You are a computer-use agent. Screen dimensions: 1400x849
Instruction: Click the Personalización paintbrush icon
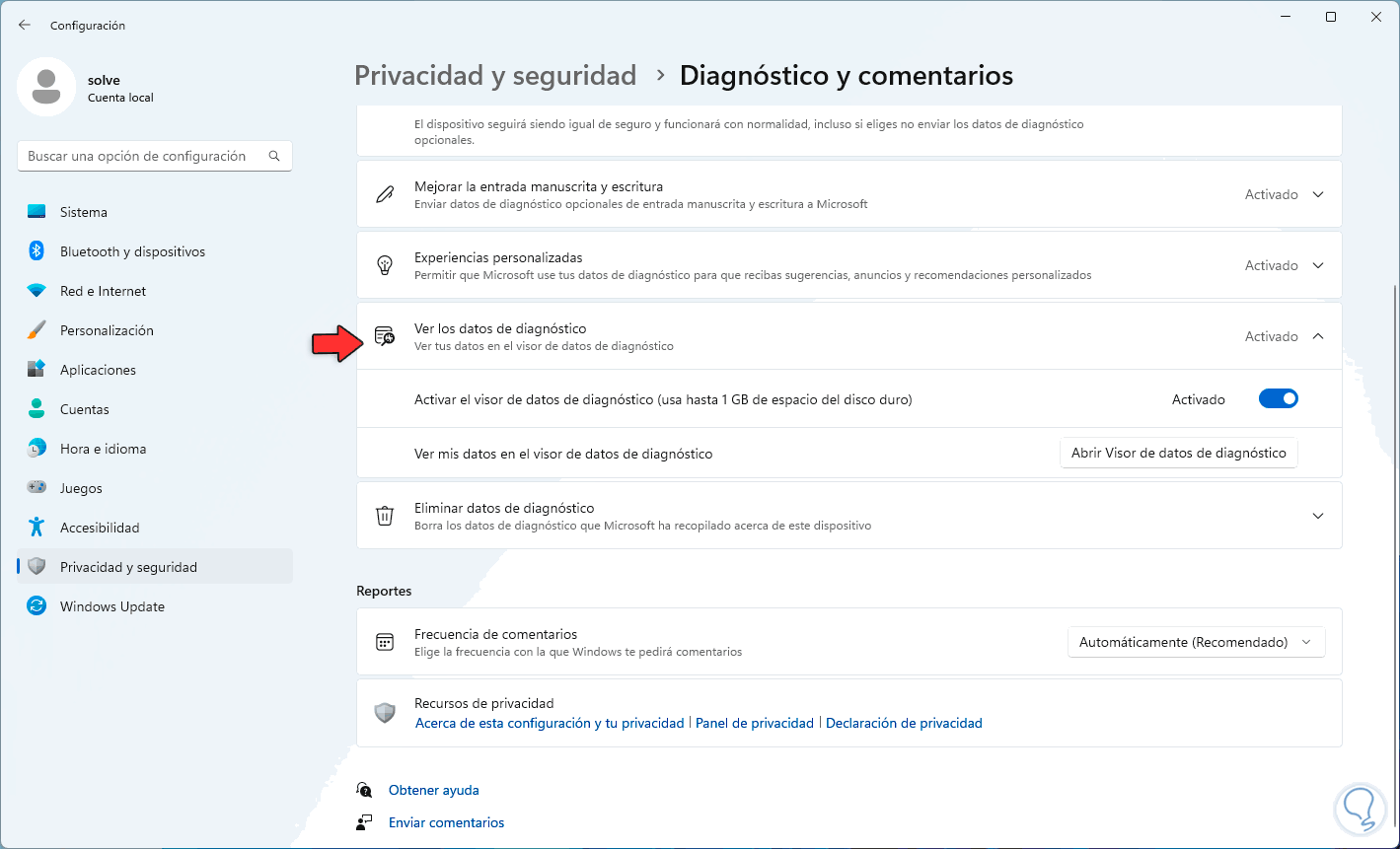pos(37,330)
